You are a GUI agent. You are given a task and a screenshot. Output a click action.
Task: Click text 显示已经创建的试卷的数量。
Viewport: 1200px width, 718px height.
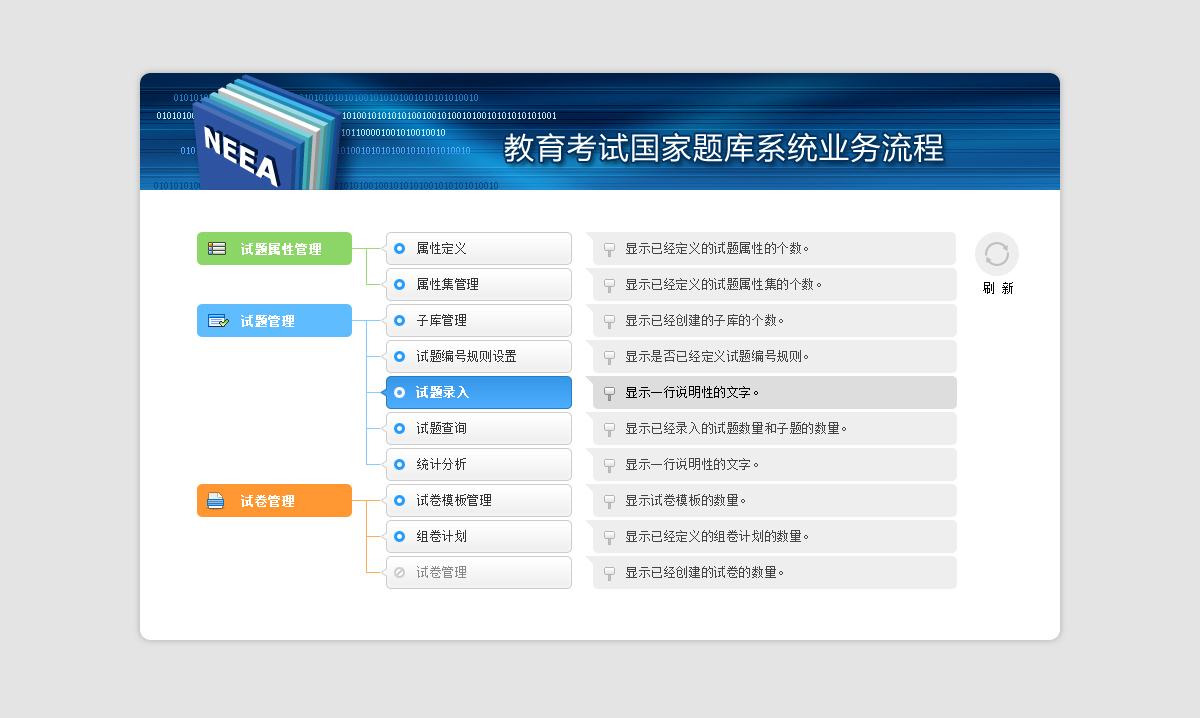706,573
